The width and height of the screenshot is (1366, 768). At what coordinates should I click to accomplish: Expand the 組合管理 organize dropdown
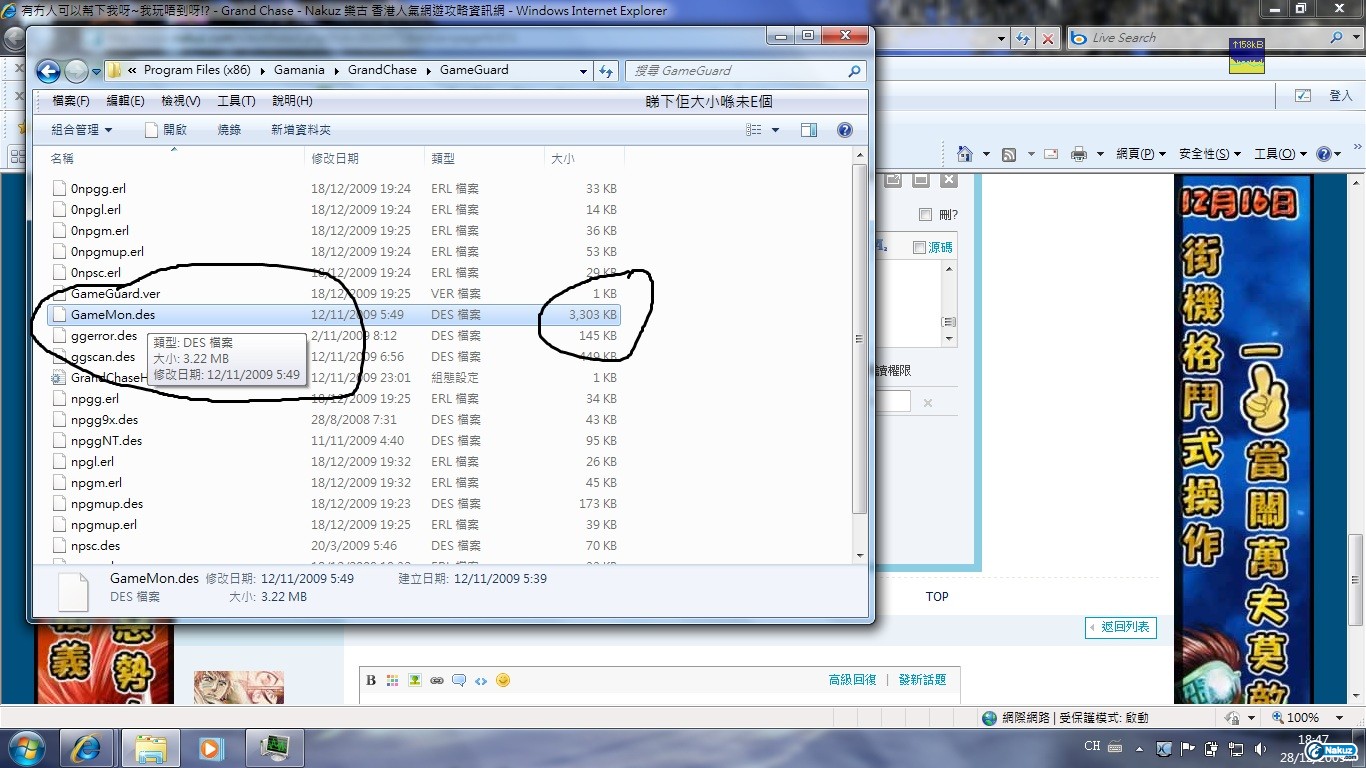tap(82, 130)
